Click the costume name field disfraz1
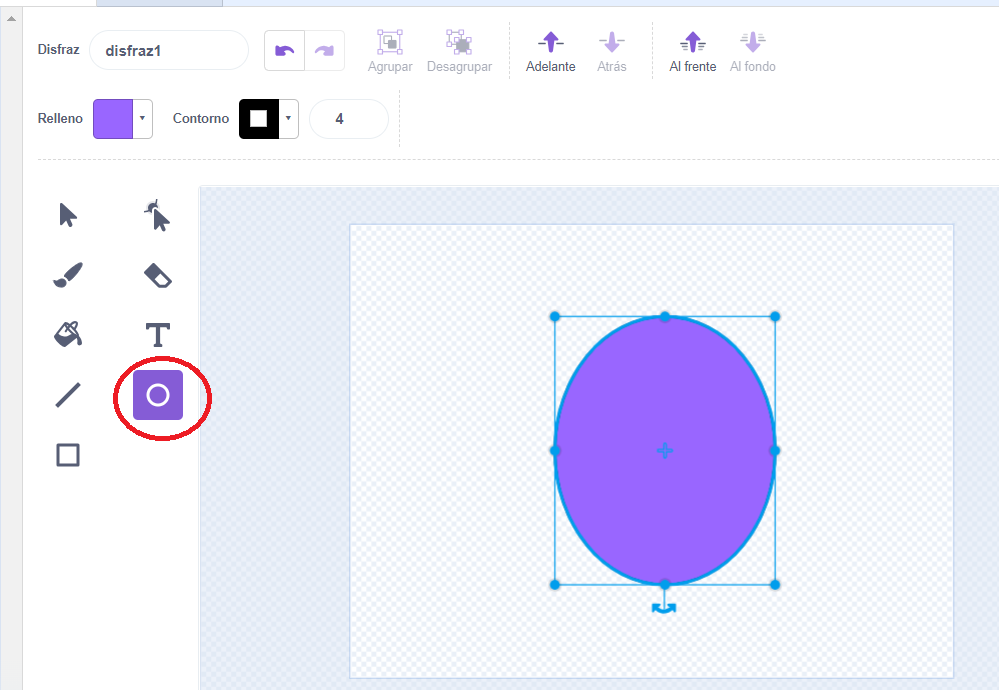Screen dimensions: 999x690 168,51
